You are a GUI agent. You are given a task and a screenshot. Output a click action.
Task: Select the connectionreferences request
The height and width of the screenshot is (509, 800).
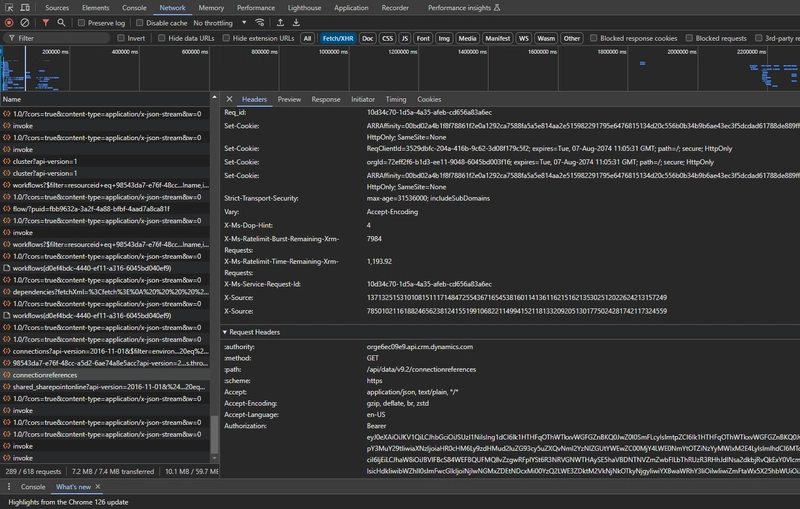tap(46, 374)
